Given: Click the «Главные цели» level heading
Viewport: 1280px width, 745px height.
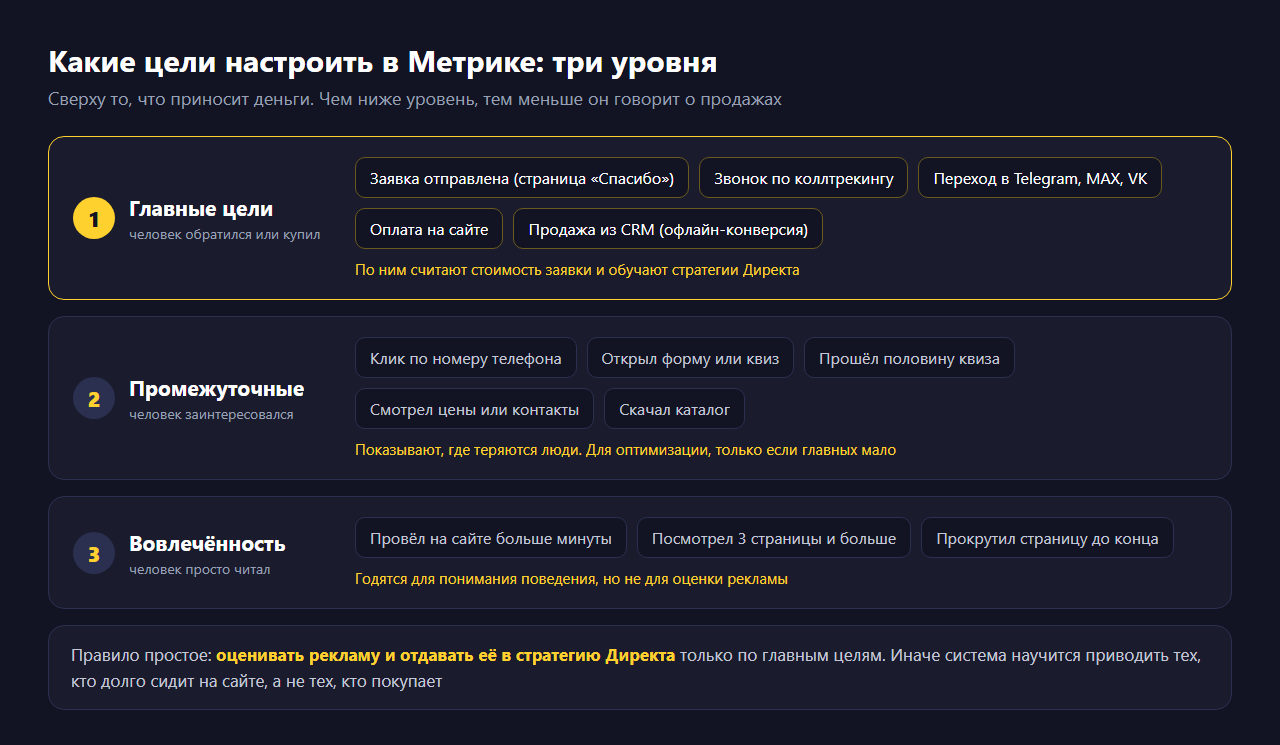Looking at the screenshot, I should tap(201, 209).
